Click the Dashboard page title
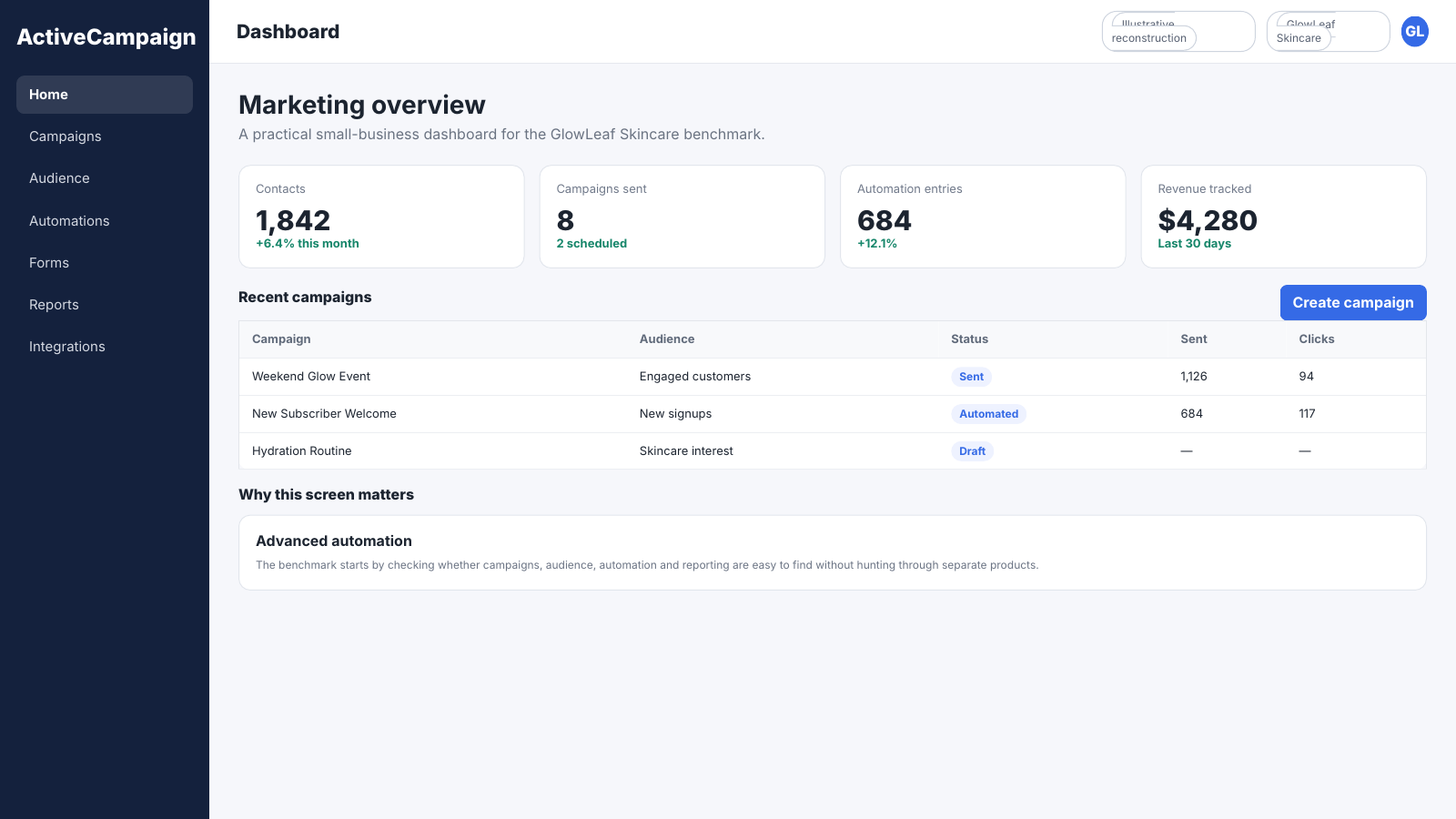This screenshot has height=819, width=1456. 288,32
